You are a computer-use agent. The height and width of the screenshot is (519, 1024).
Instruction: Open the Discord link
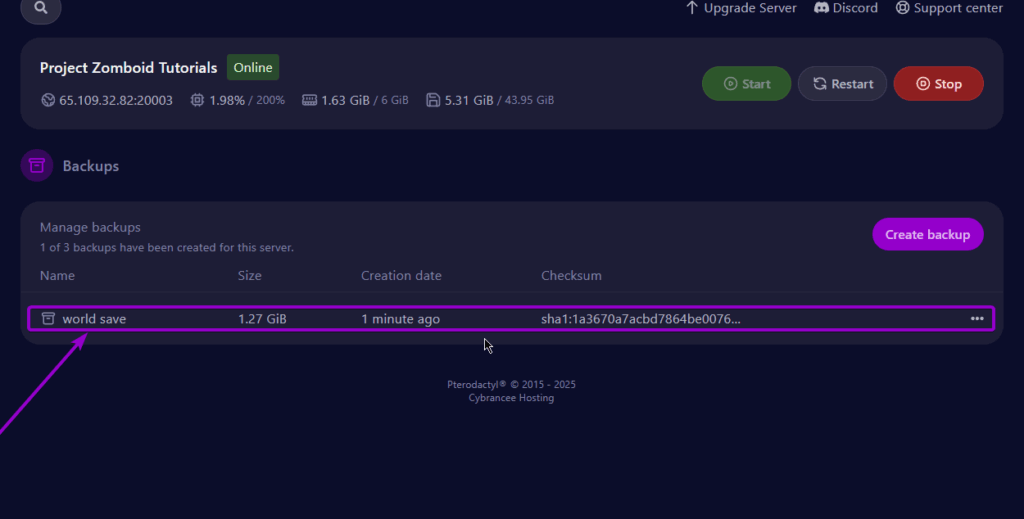pyautogui.click(x=846, y=8)
